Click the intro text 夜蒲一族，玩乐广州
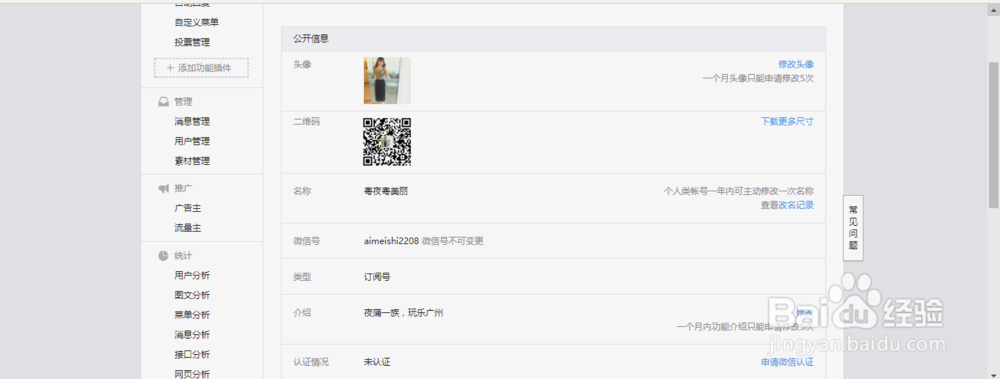 coord(403,313)
